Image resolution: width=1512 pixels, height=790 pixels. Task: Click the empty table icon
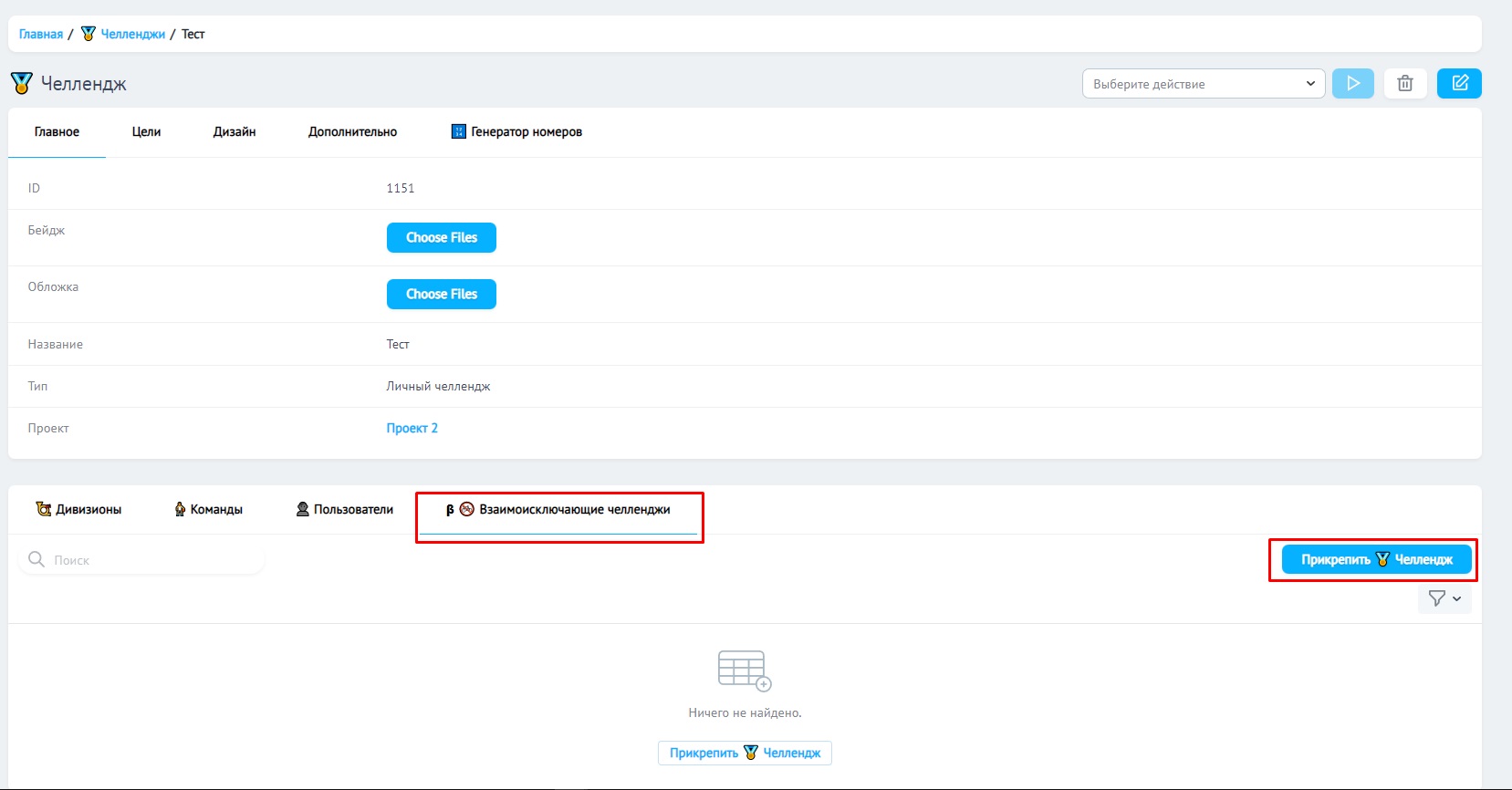(x=745, y=670)
